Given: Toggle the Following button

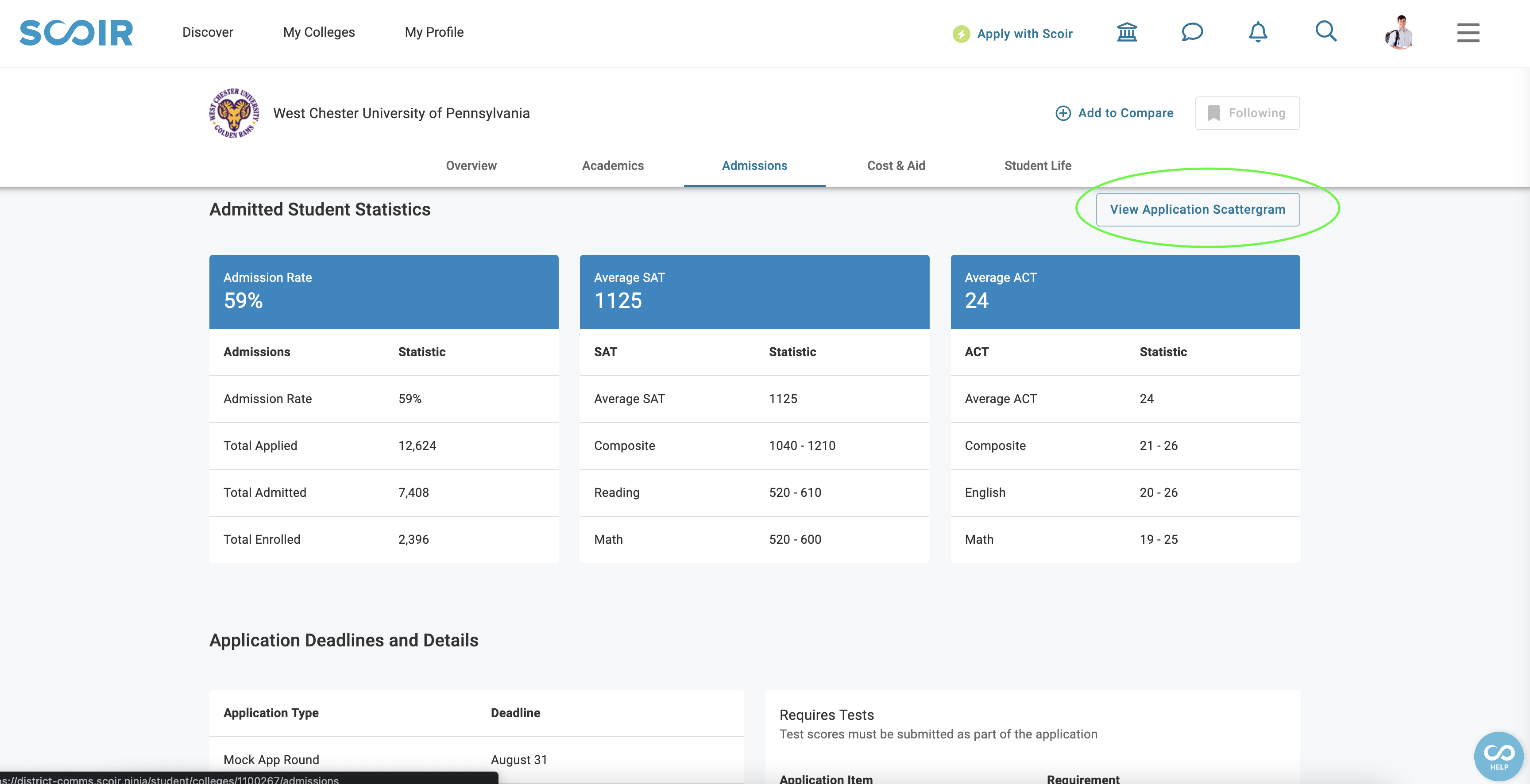Looking at the screenshot, I should (x=1247, y=113).
